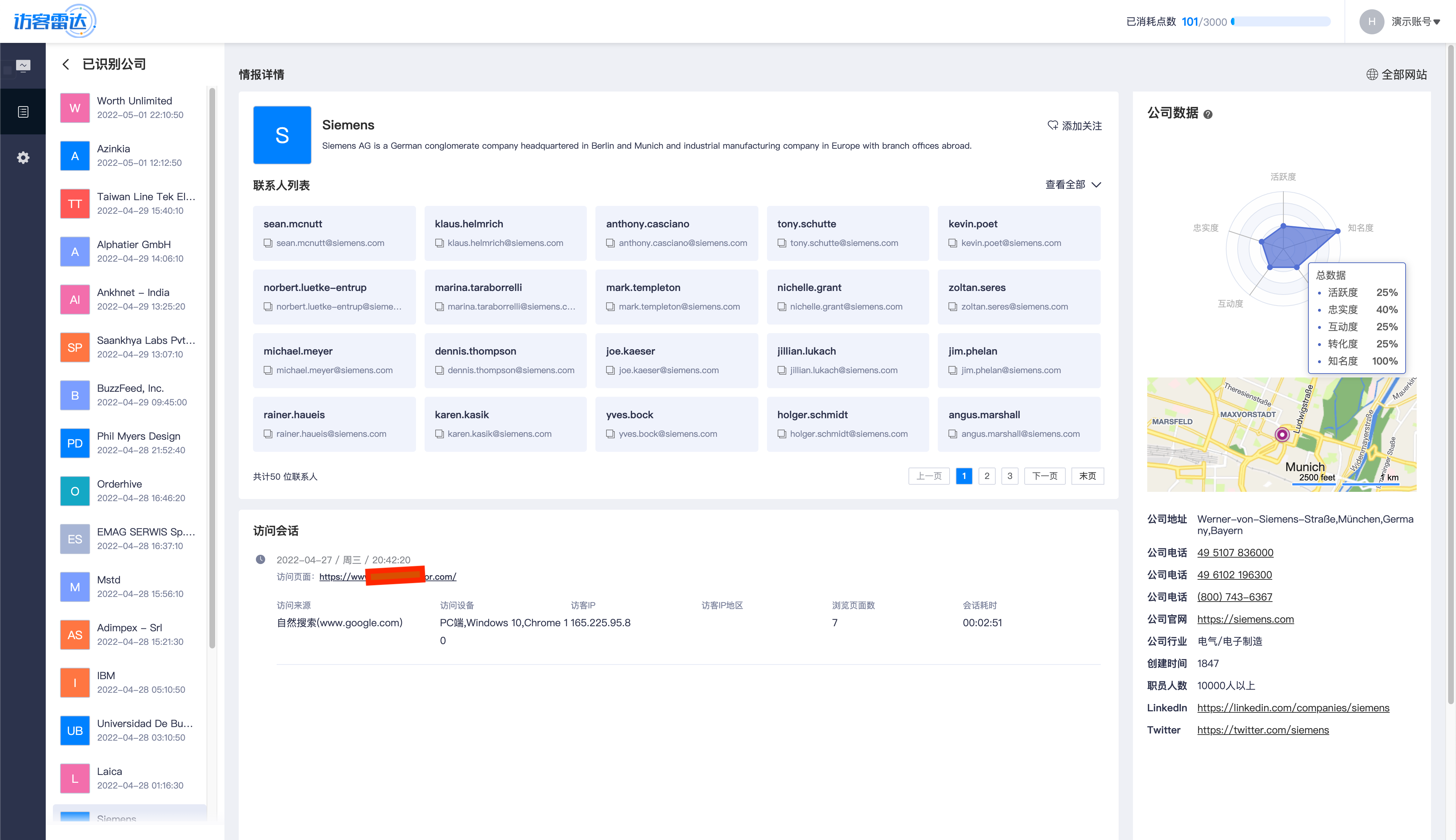Go back using the arrow beside 已识别公司
Screen dimensions: 1456x840
click(66, 64)
